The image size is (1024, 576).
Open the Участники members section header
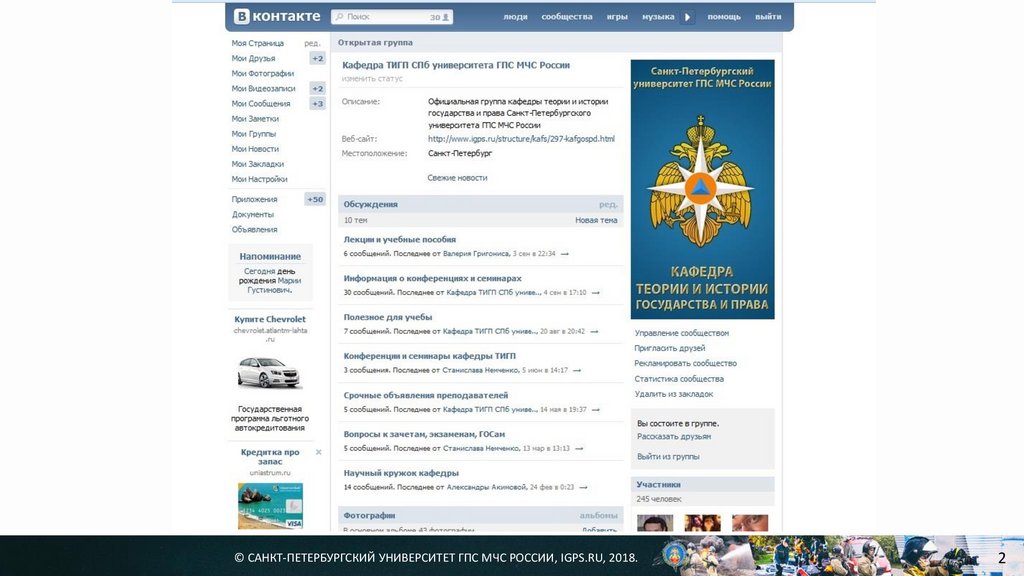point(703,485)
